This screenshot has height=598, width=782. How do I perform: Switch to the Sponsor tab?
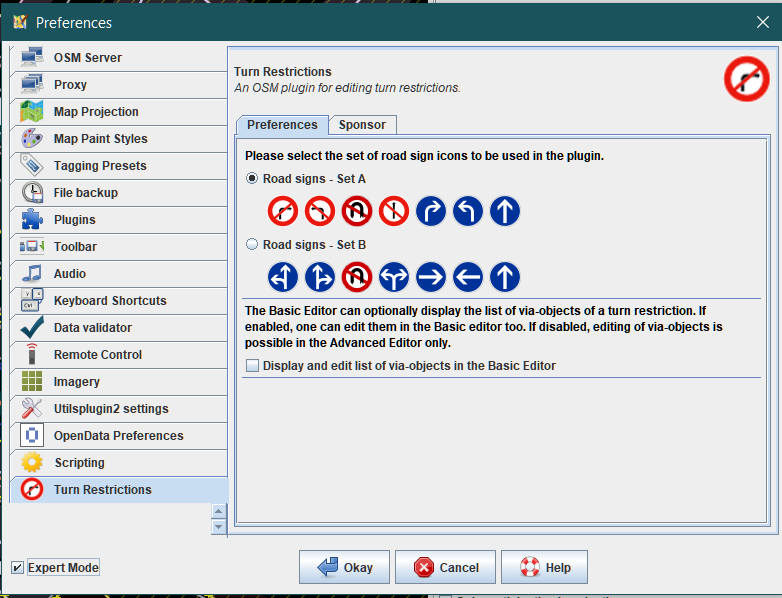coord(362,125)
